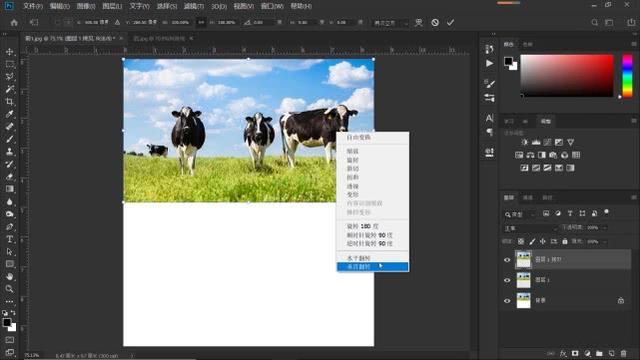Open the Filter menu in menu bar
Screen dimensions: 640x360
[x=193, y=6]
